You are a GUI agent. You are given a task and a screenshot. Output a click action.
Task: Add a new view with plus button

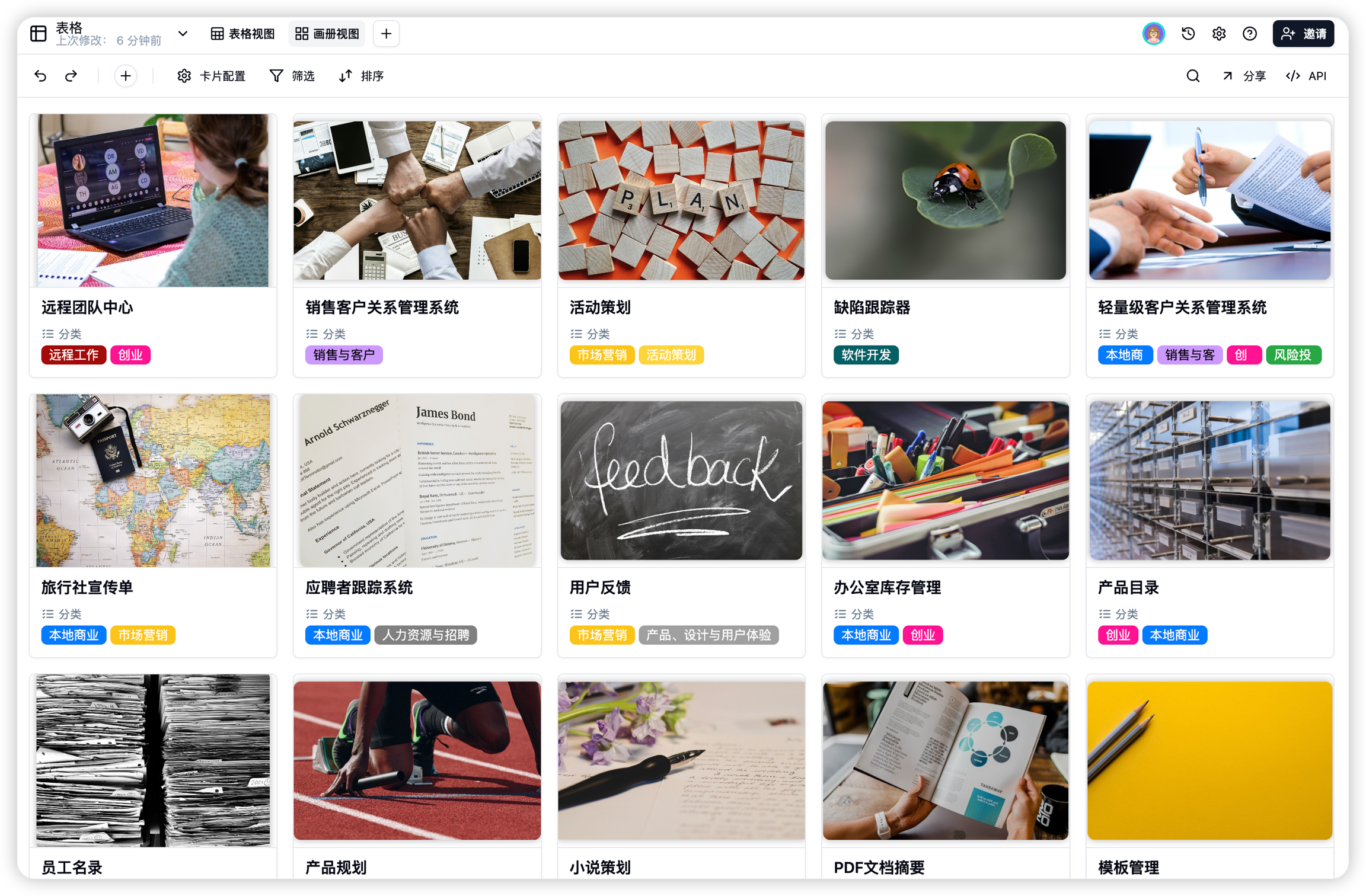pyautogui.click(x=386, y=34)
